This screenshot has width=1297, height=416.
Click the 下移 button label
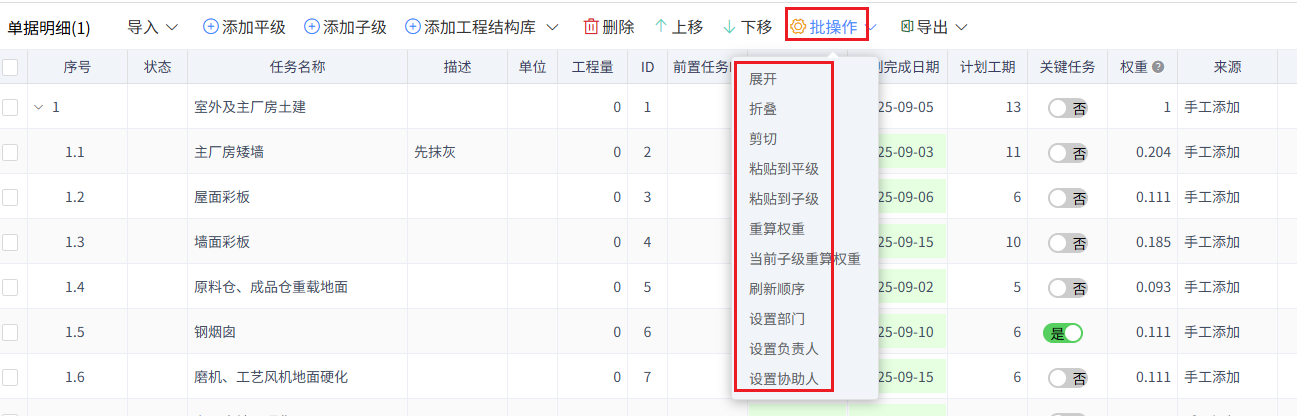757,27
